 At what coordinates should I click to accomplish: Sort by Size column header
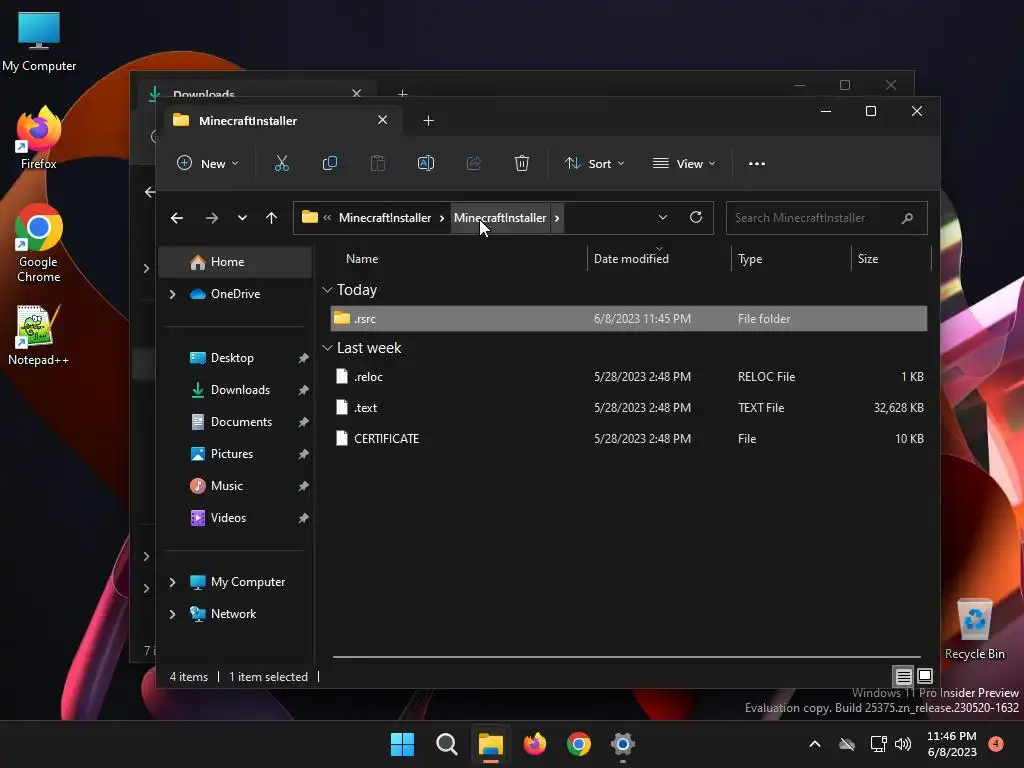(x=890, y=259)
